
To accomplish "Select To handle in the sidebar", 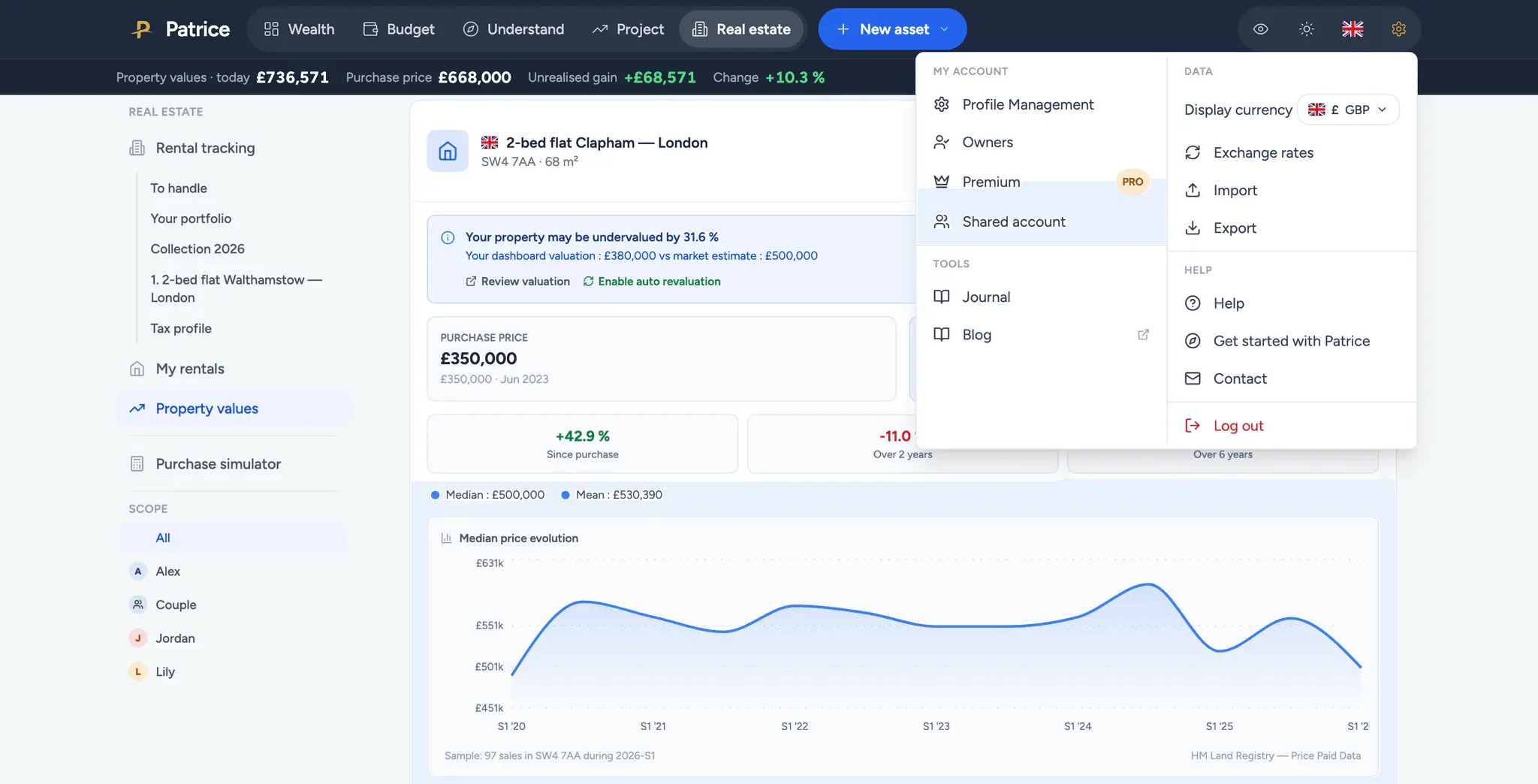I will tap(179, 188).
